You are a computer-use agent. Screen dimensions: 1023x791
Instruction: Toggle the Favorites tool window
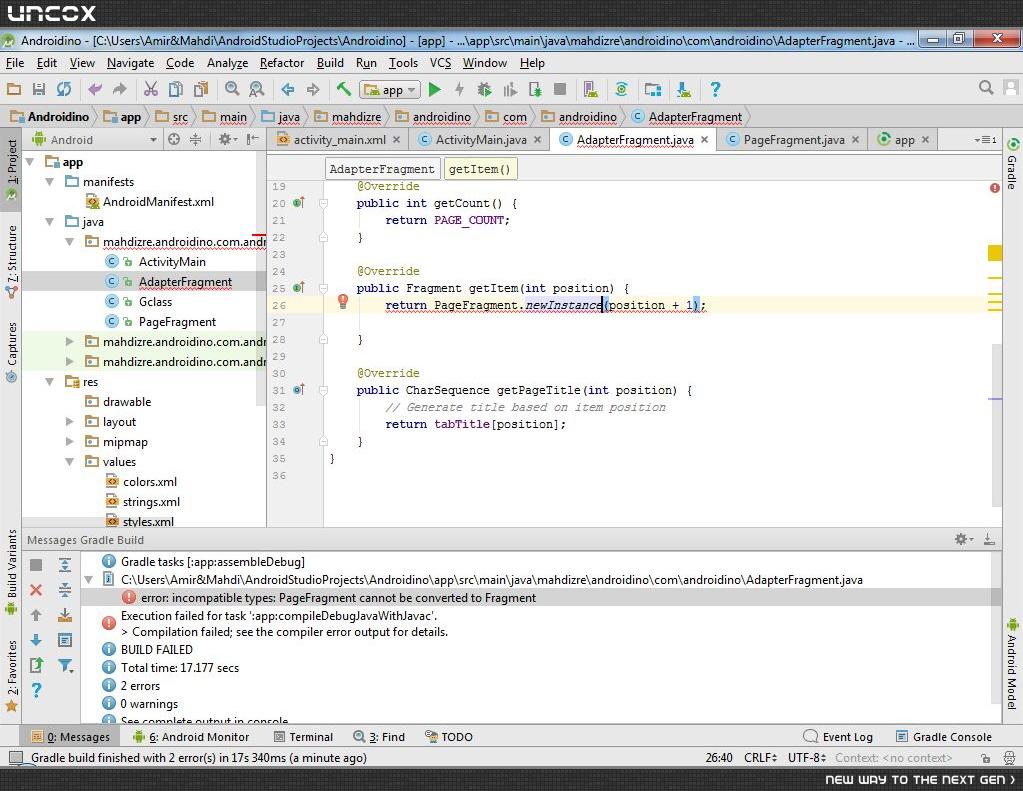(11, 675)
